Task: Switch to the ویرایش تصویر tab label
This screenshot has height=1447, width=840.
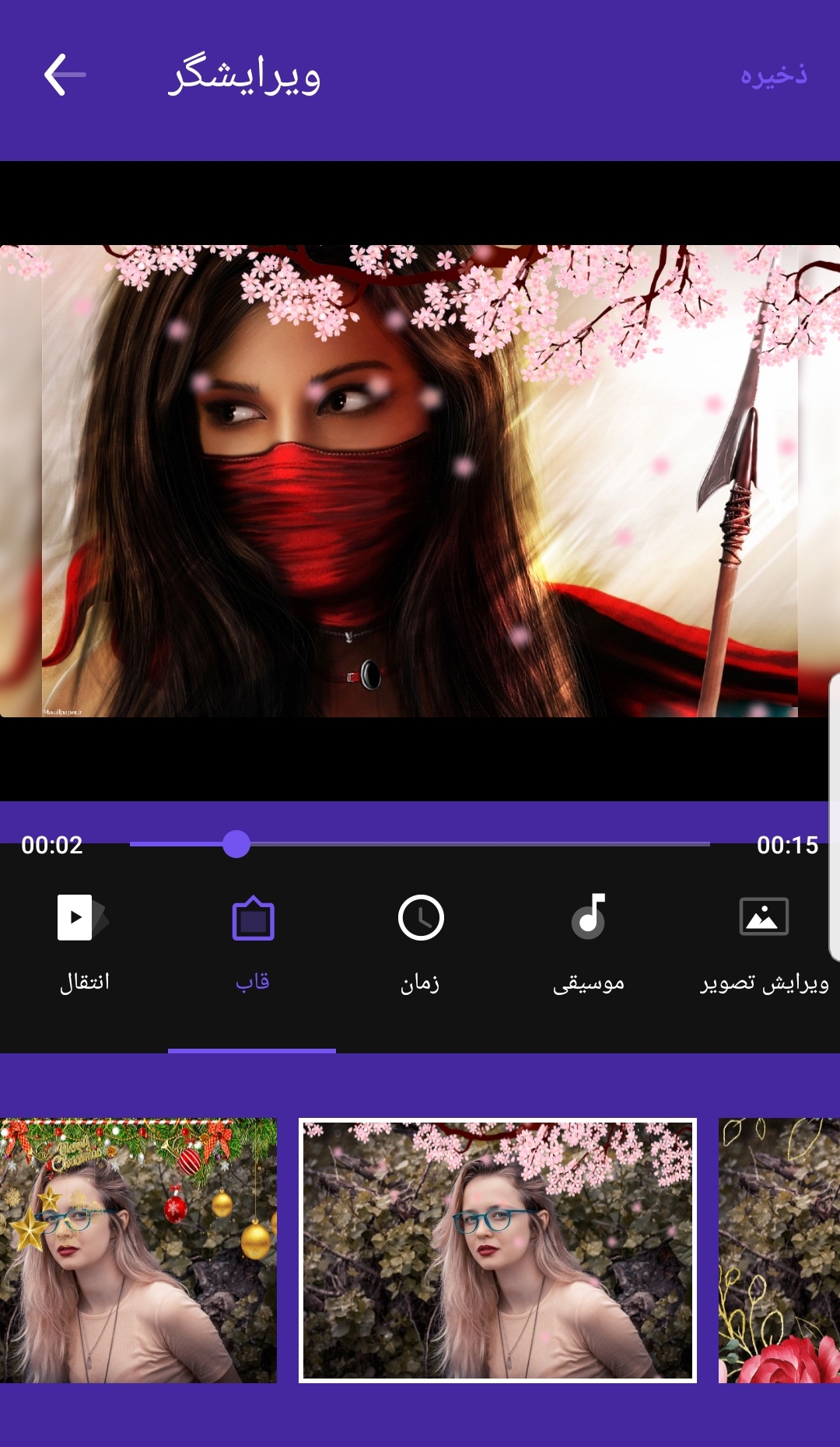Action: click(x=765, y=983)
